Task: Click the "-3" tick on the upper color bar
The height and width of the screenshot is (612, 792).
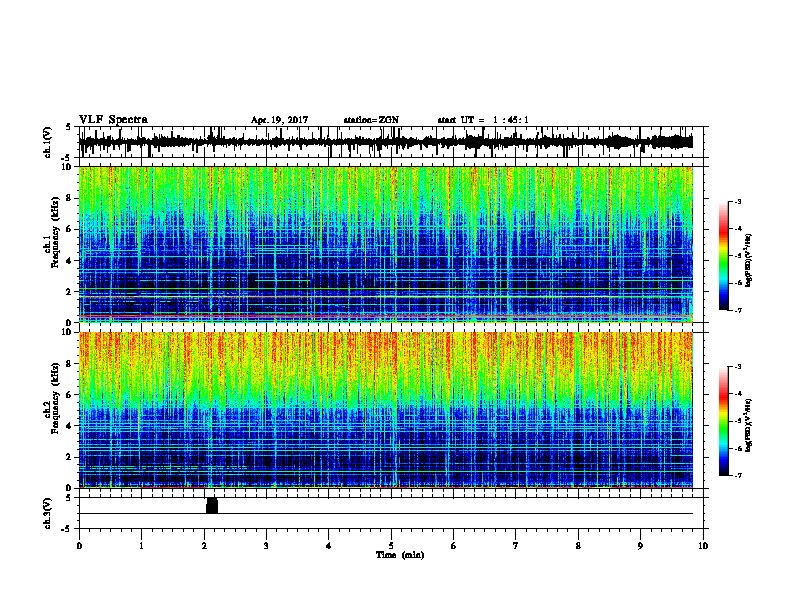Action: pyautogui.click(x=737, y=201)
